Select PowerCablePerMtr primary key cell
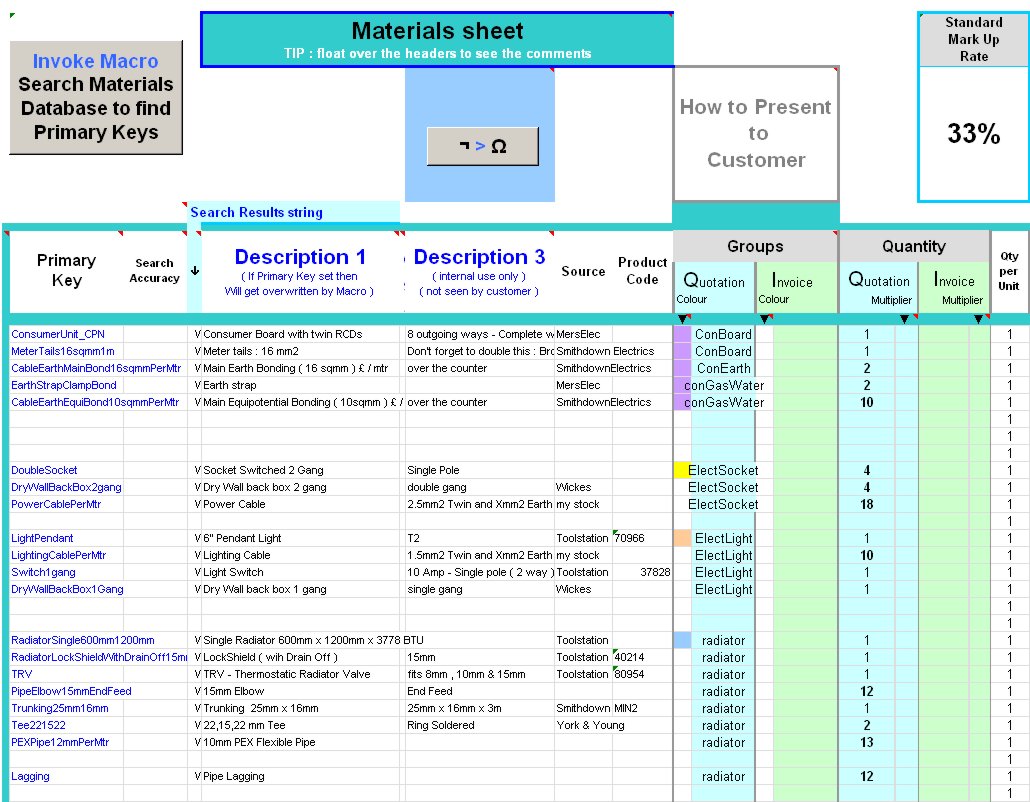This screenshot has height=802, width=1030. [x=66, y=504]
